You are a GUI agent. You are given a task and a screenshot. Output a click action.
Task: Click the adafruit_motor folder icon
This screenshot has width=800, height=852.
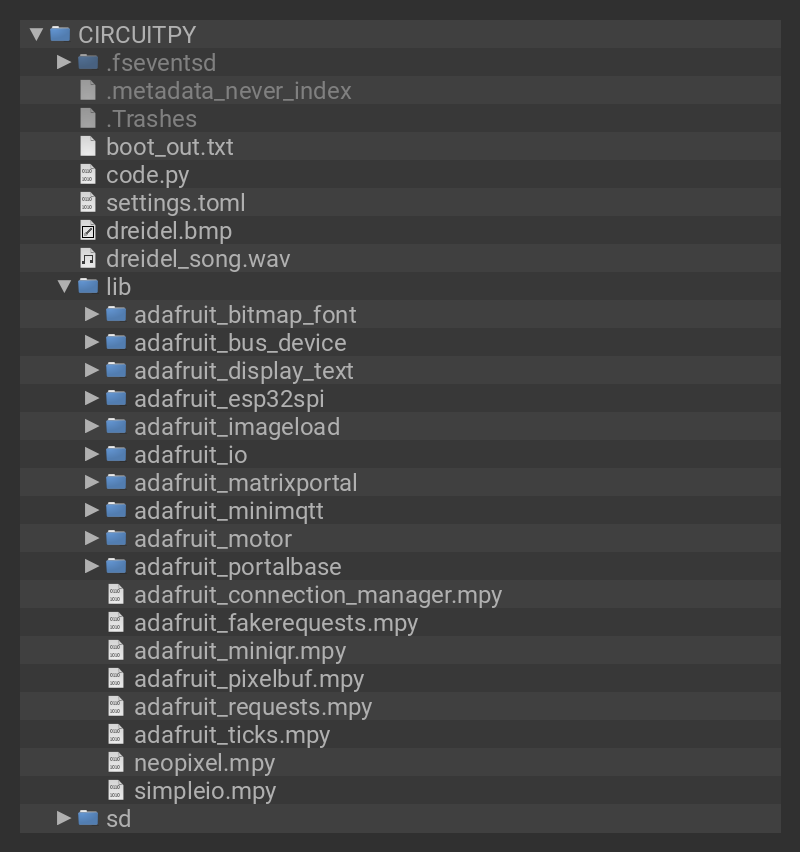point(116,539)
